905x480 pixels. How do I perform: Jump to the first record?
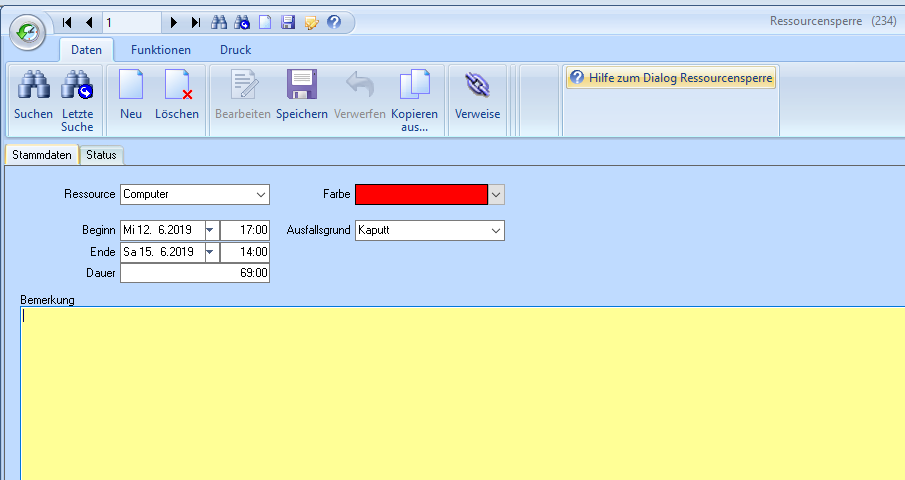(x=68, y=22)
